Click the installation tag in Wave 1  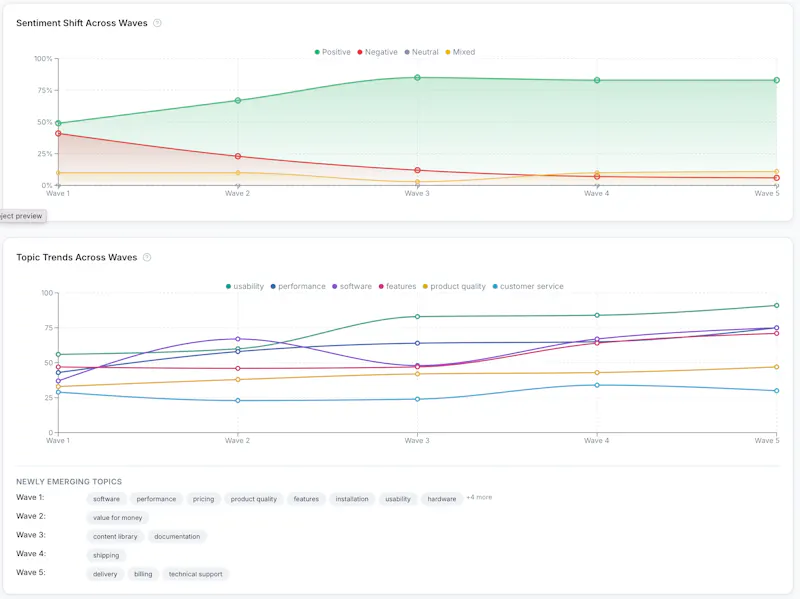[352, 499]
